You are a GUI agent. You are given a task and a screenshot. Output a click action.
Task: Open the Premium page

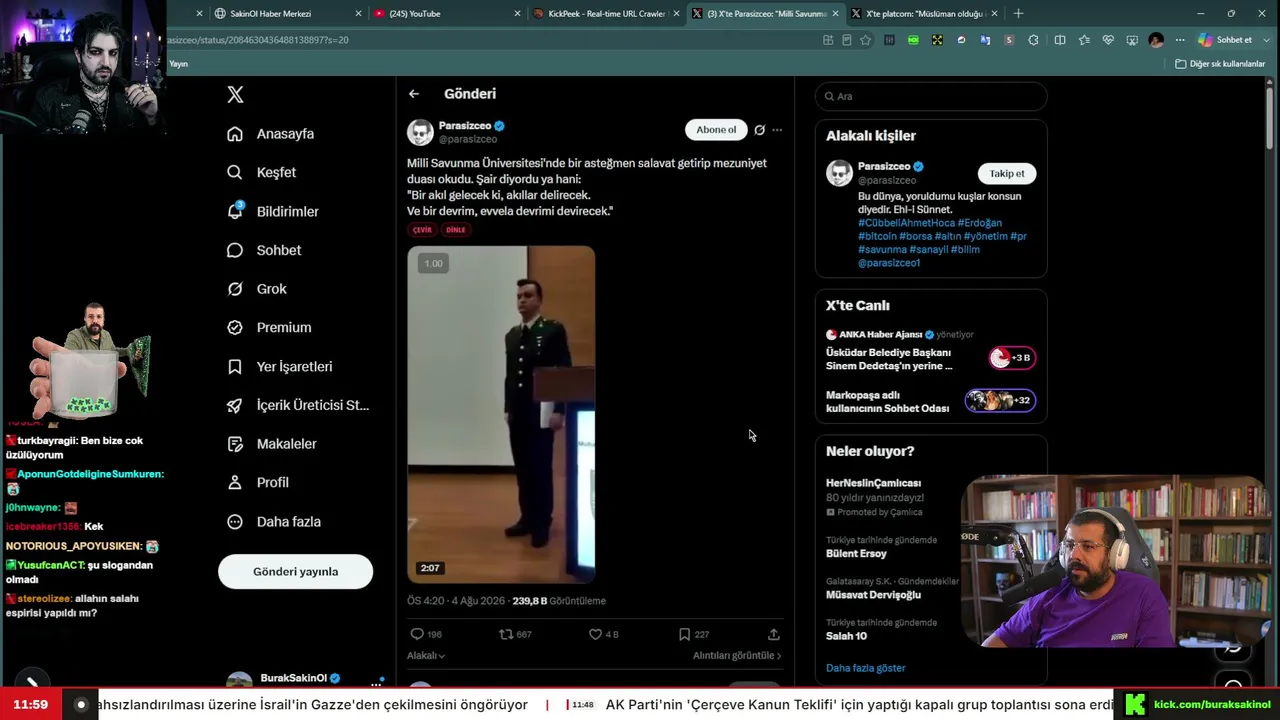pos(269,327)
